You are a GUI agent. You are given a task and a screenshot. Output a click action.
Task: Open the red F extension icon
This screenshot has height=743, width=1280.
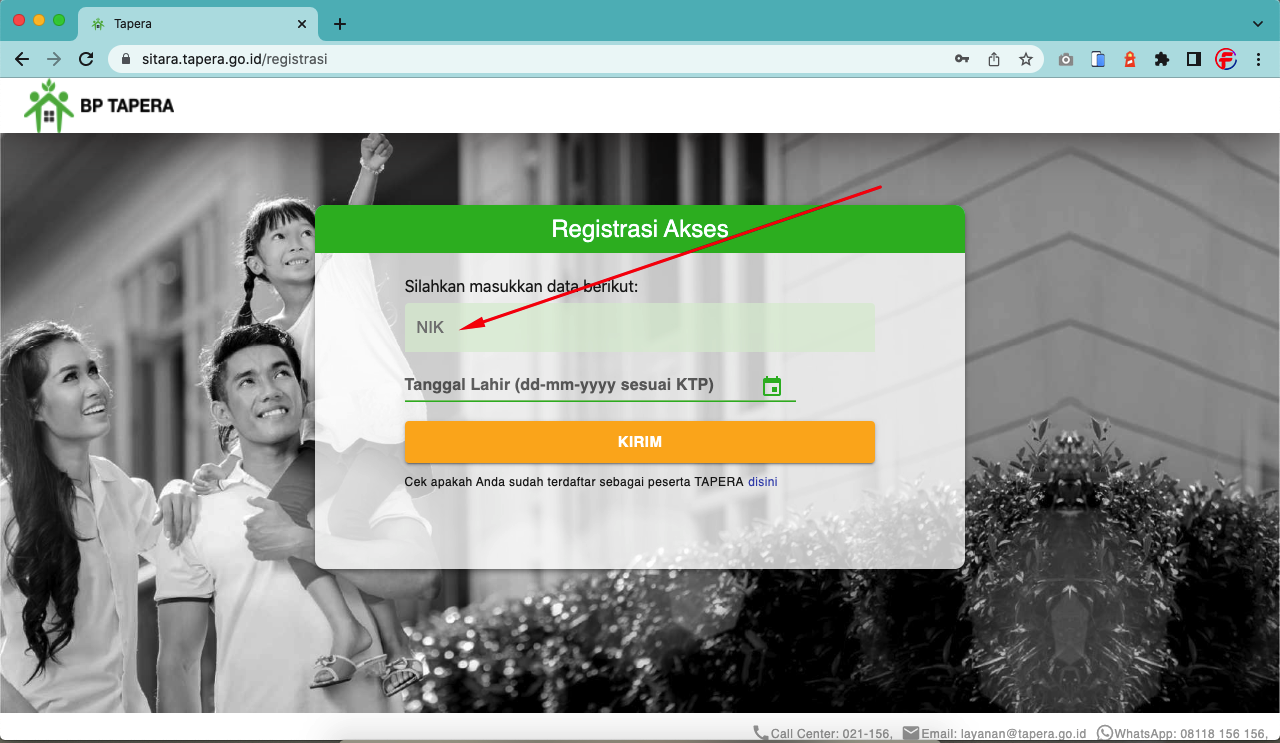[1226, 59]
